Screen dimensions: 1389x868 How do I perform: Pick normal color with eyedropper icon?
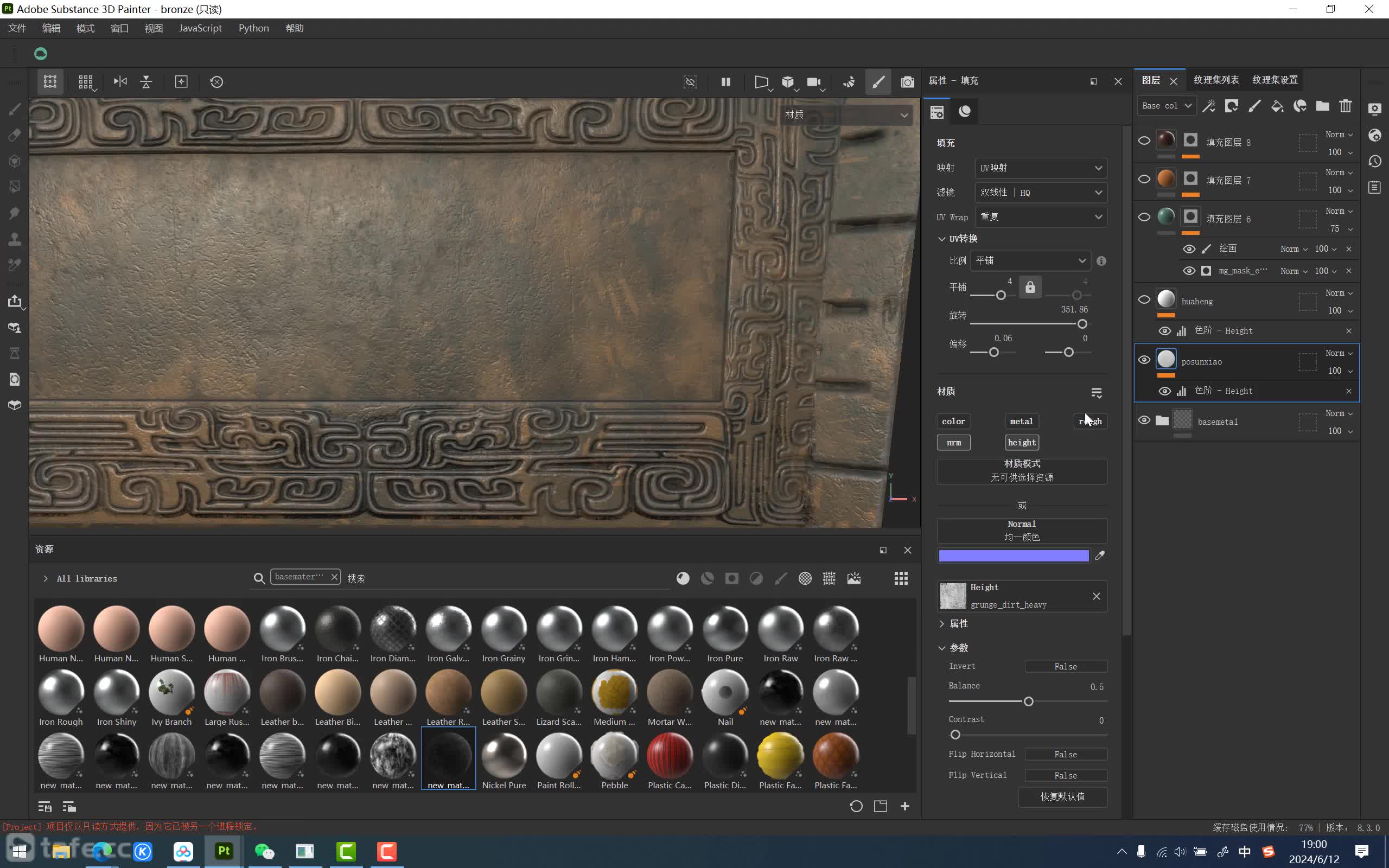click(1100, 555)
